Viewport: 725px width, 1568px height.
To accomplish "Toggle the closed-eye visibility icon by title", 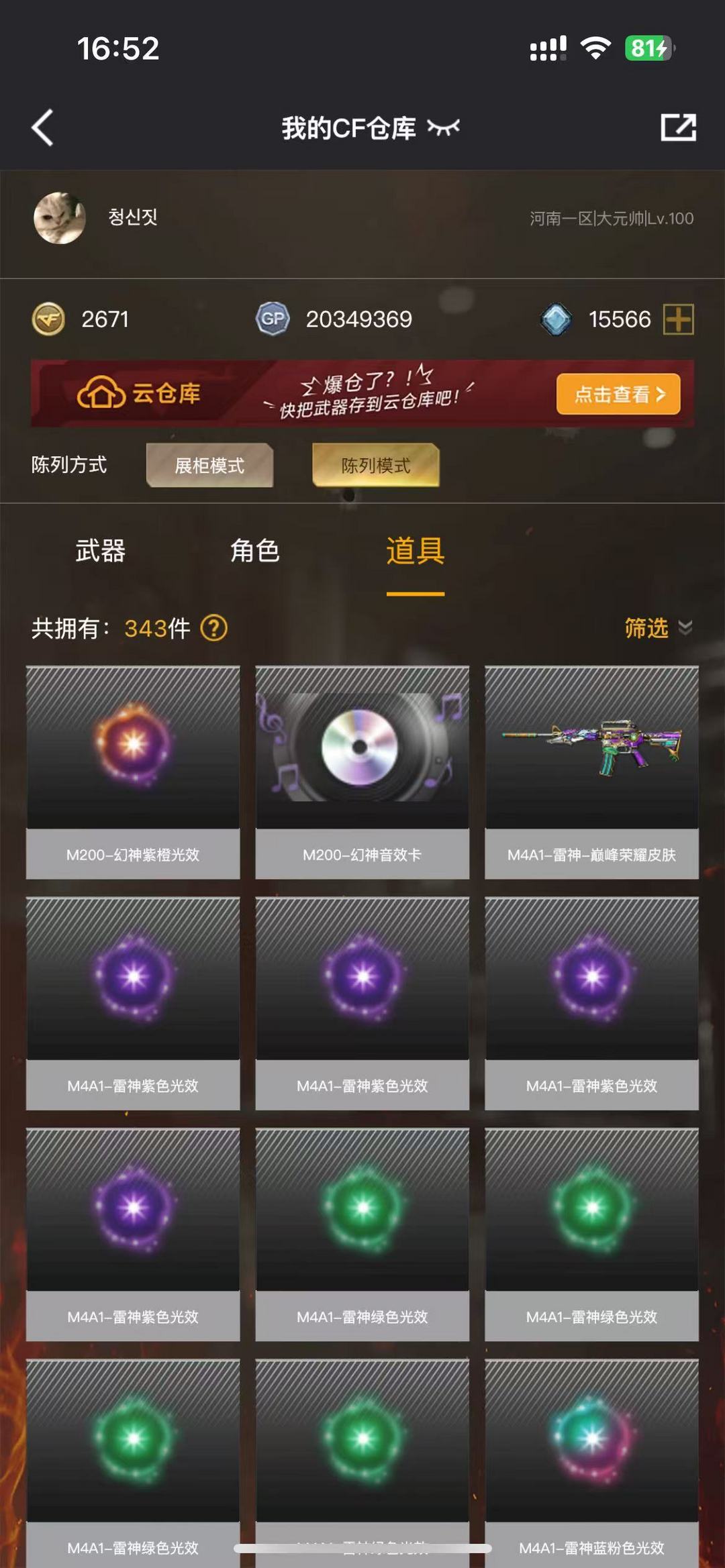I will coord(444,127).
